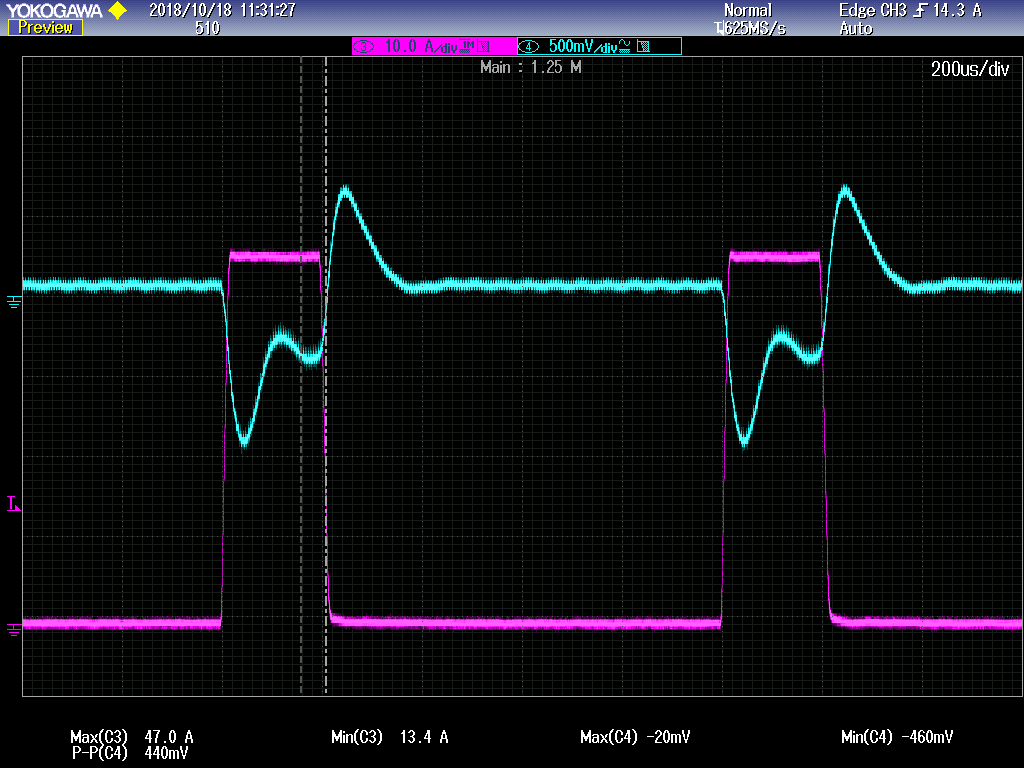Click the CH3 bandwidth limit icon
The width and height of the screenshot is (1024, 768).
[483, 46]
